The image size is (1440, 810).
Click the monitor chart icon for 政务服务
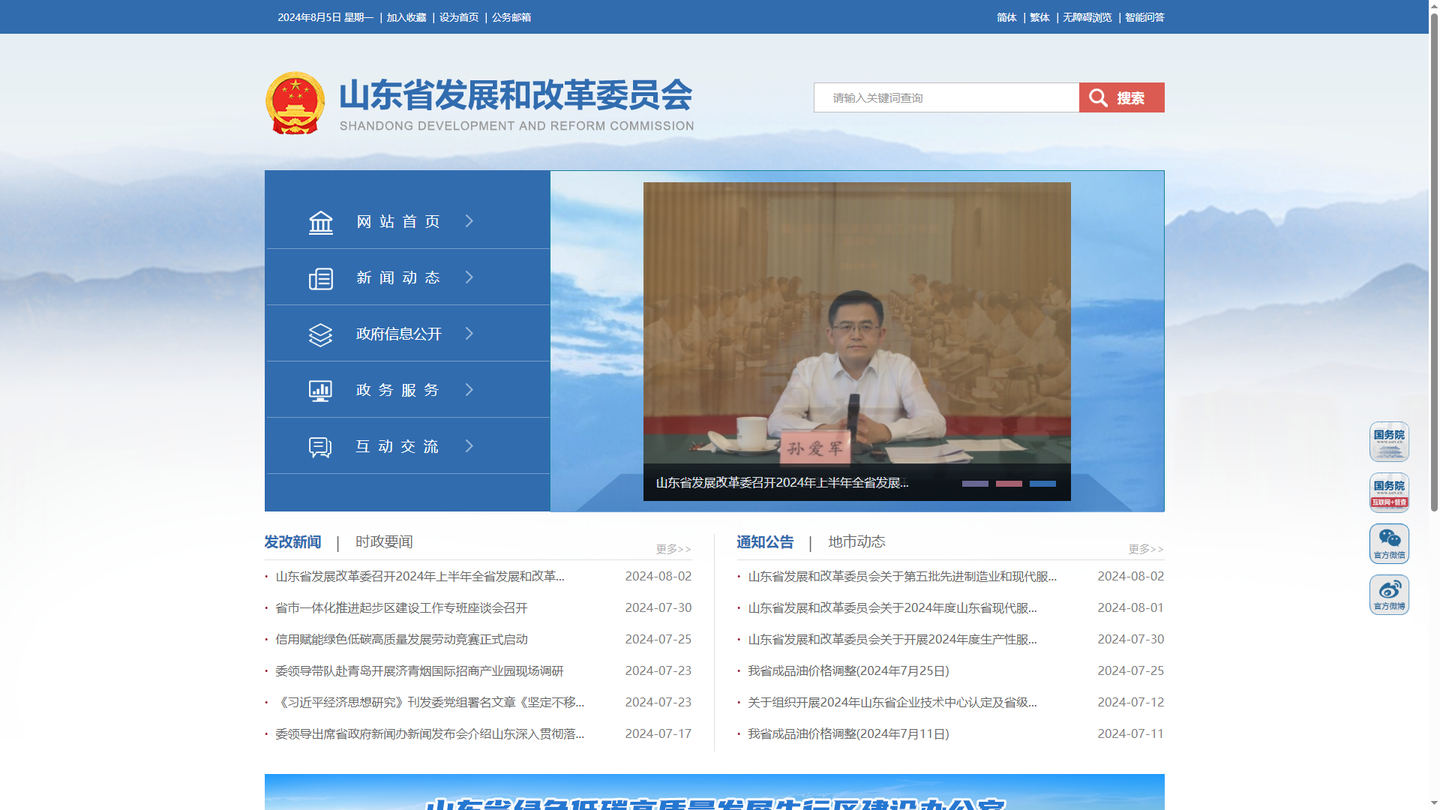320,390
